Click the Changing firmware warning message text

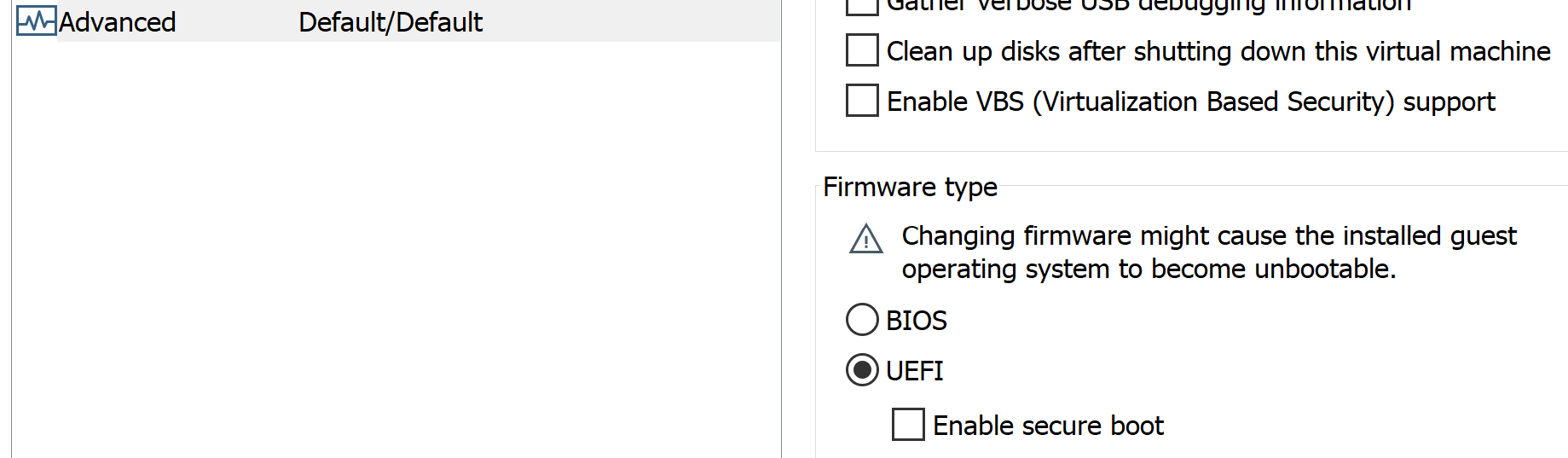pyautogui.click(x=1208, y=235)
